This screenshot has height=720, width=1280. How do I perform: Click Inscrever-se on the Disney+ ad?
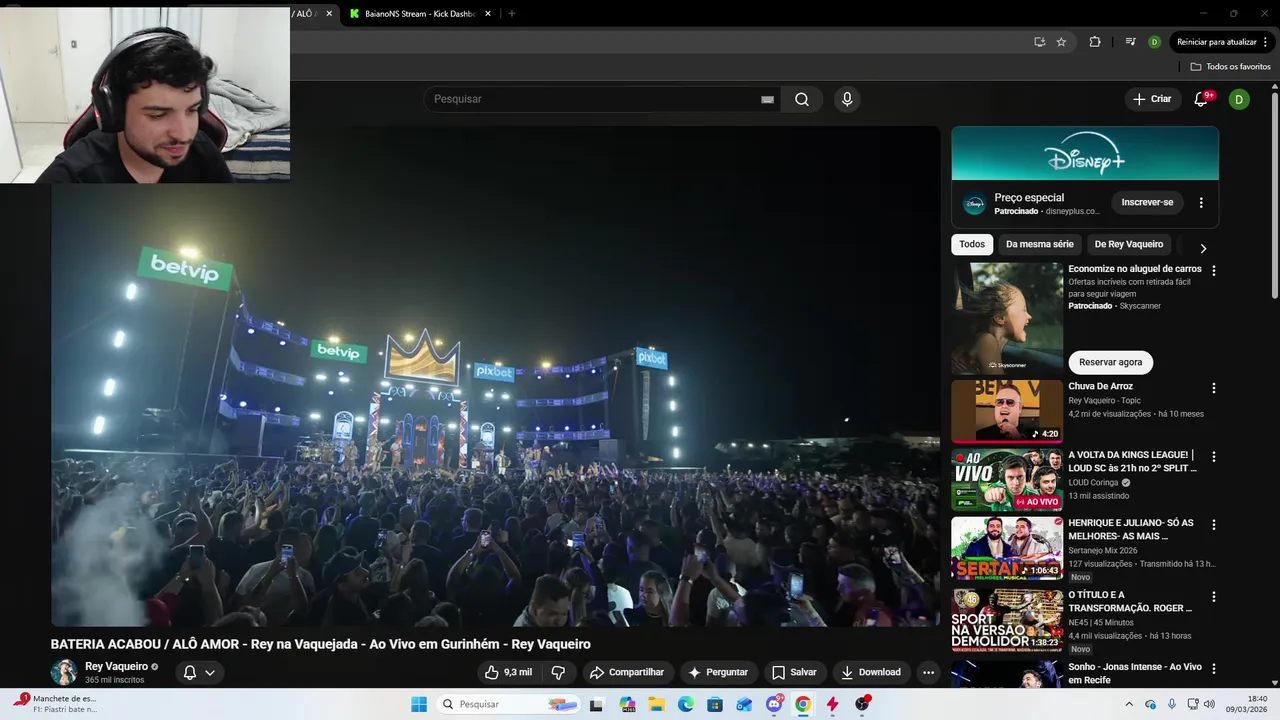click(x=1147, y=202)
